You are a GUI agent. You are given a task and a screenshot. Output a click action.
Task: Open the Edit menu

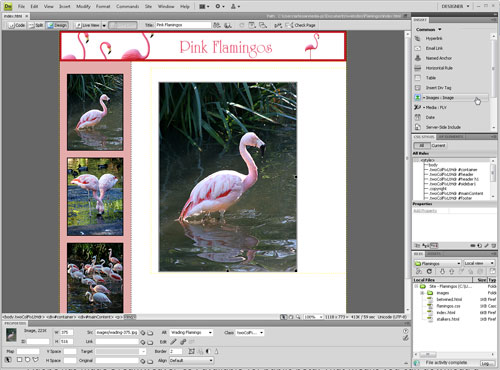point(34,6)
